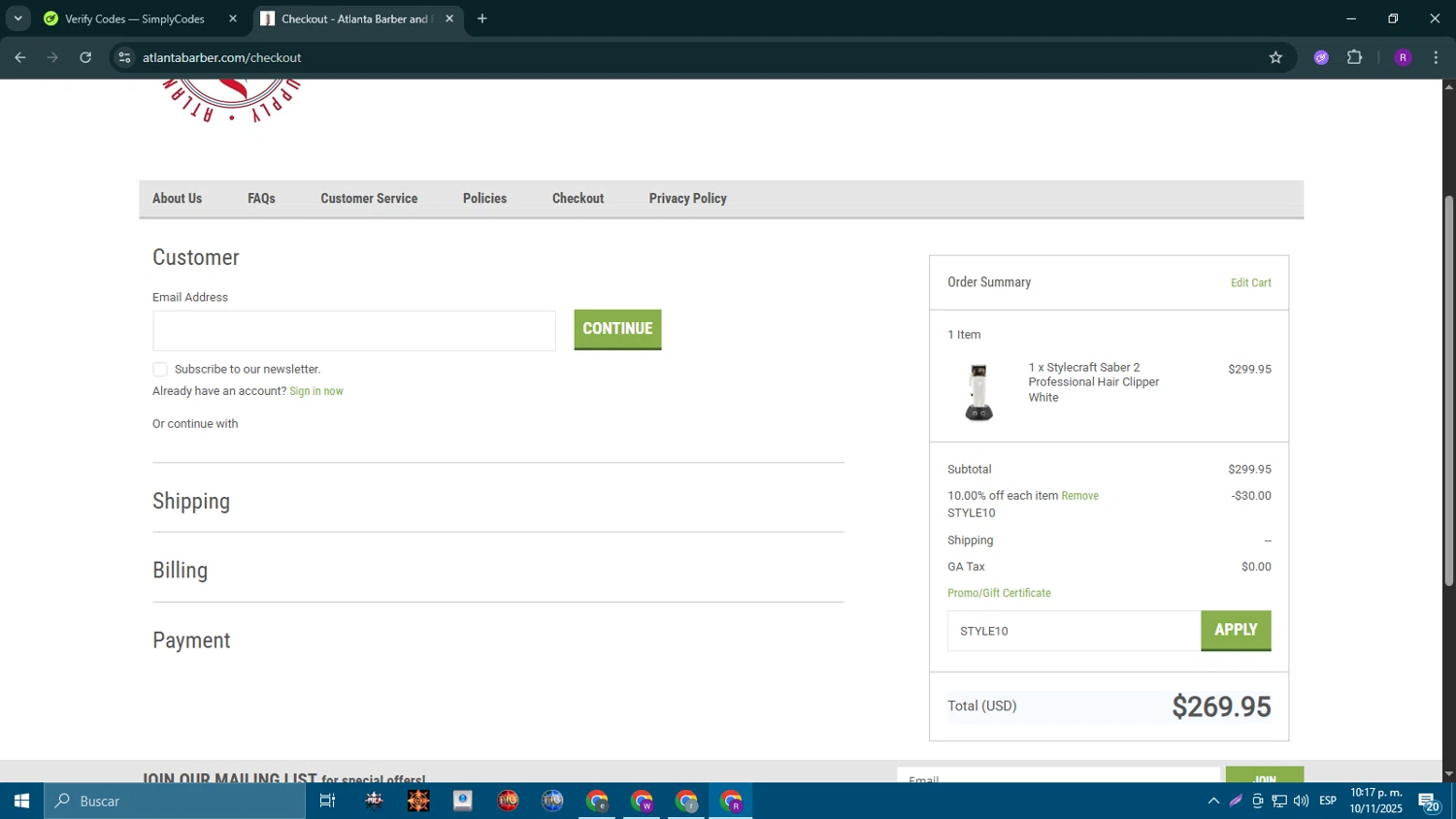Click the ESP language indicator

(x=1328, y=801)
